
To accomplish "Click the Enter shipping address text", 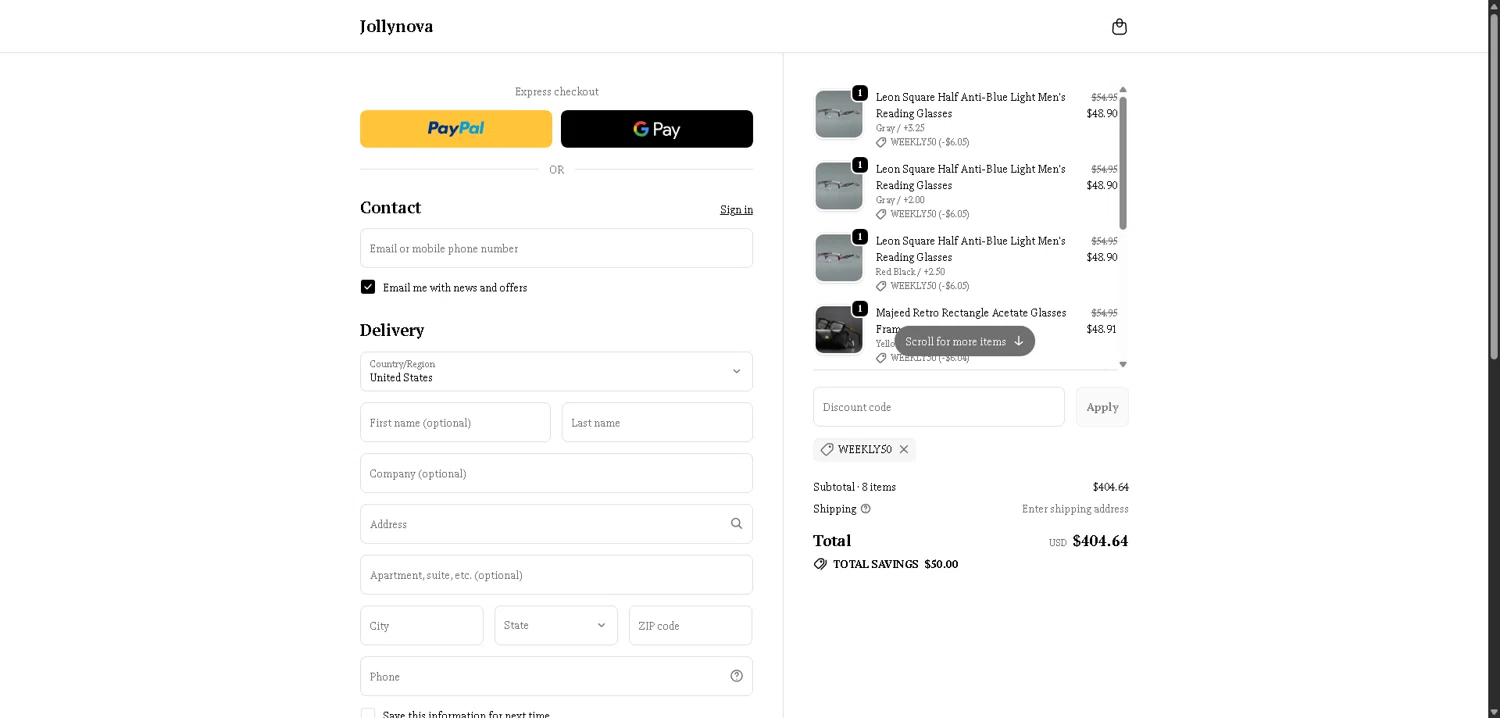I will point(1075,509).
